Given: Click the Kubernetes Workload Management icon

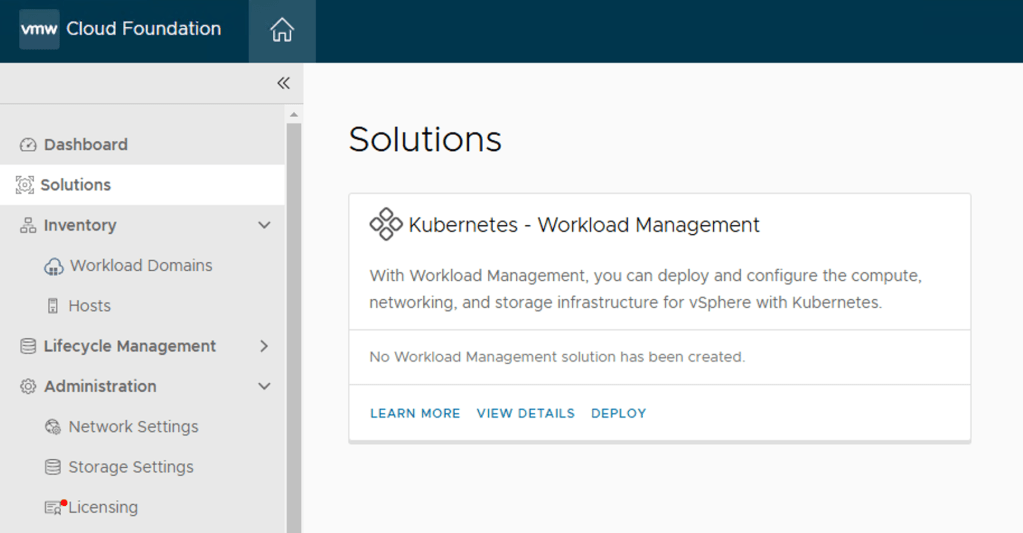Looking at the screenshot, I should (x=386, y=225).
